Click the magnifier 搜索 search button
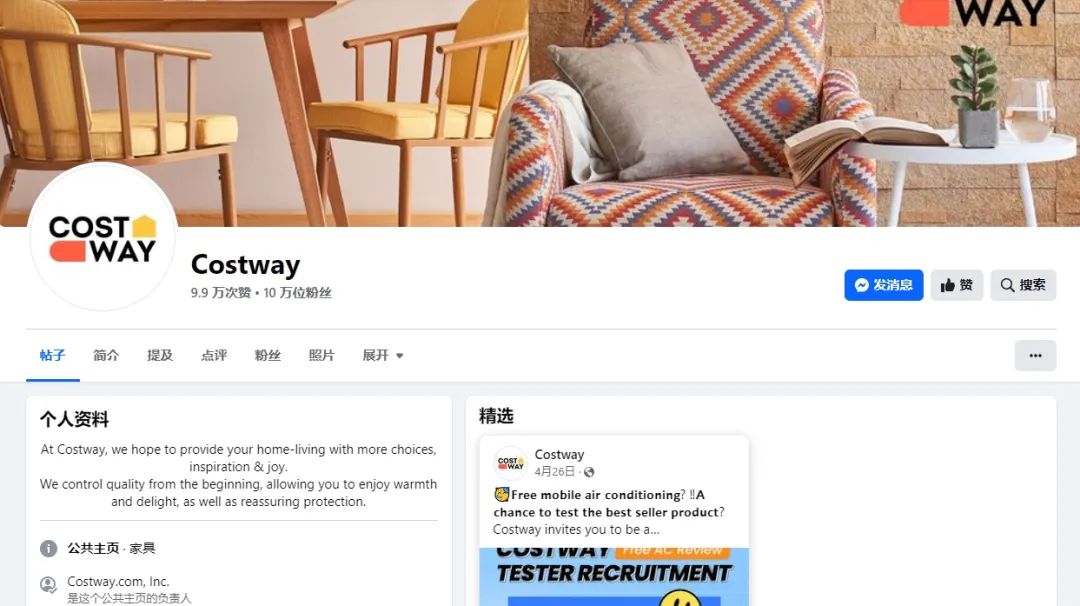The width and height of the screenshot is (1080, 606). pyautogui.click(x=1023, y=285)
